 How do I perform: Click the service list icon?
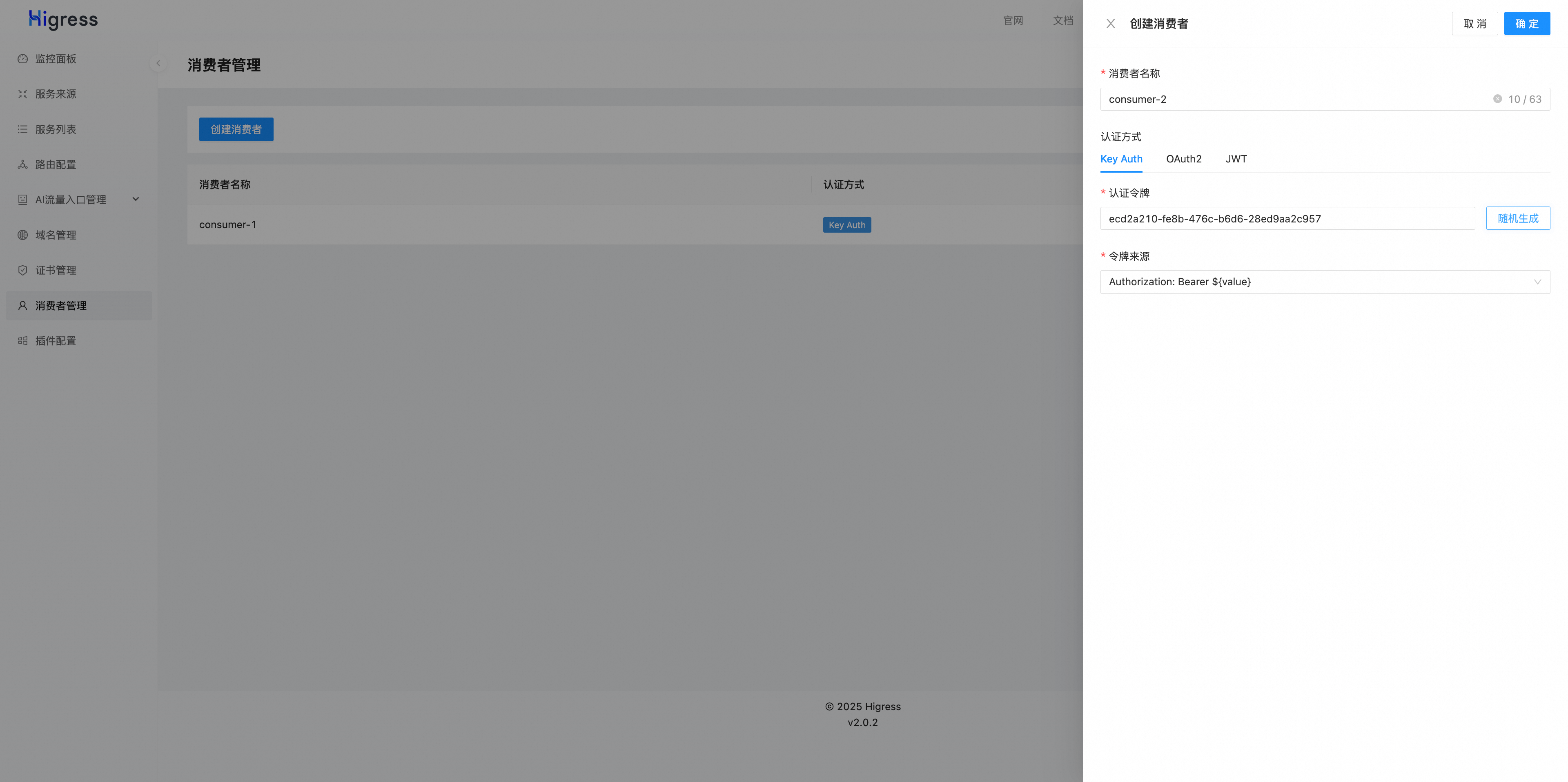pyautogui.click(x=22, y=130)
